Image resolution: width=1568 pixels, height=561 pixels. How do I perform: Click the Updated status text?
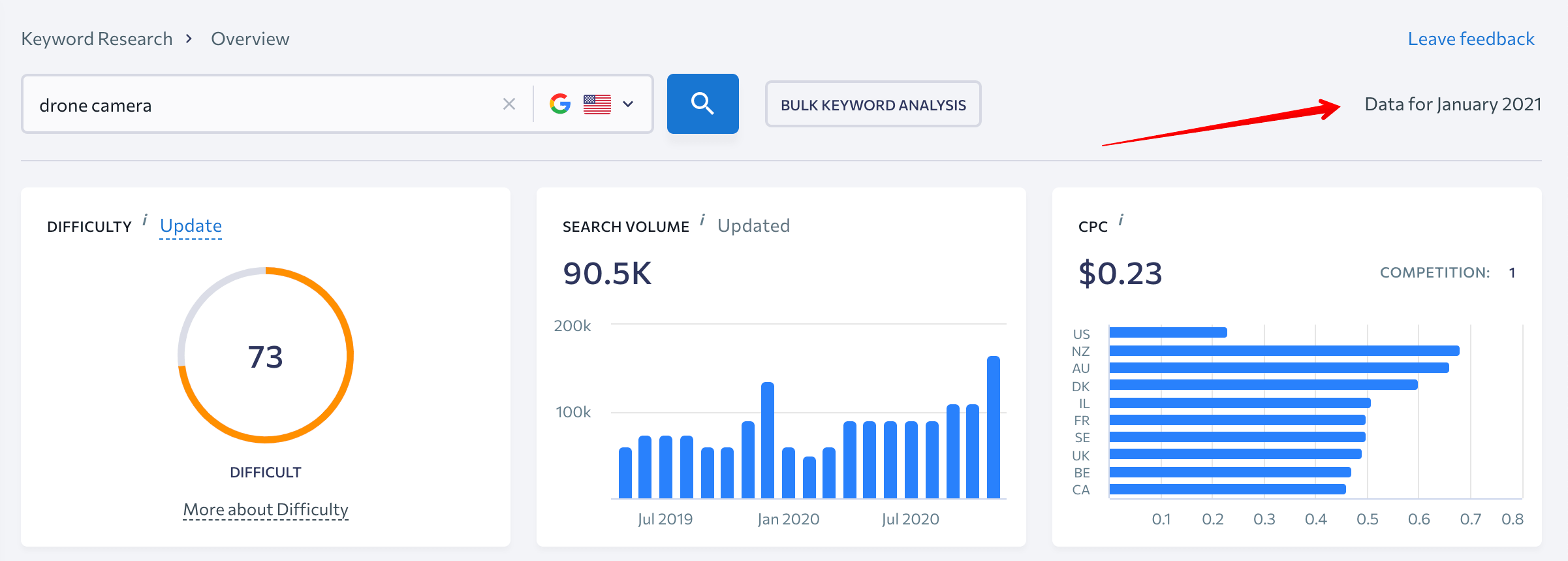[753, 226]
